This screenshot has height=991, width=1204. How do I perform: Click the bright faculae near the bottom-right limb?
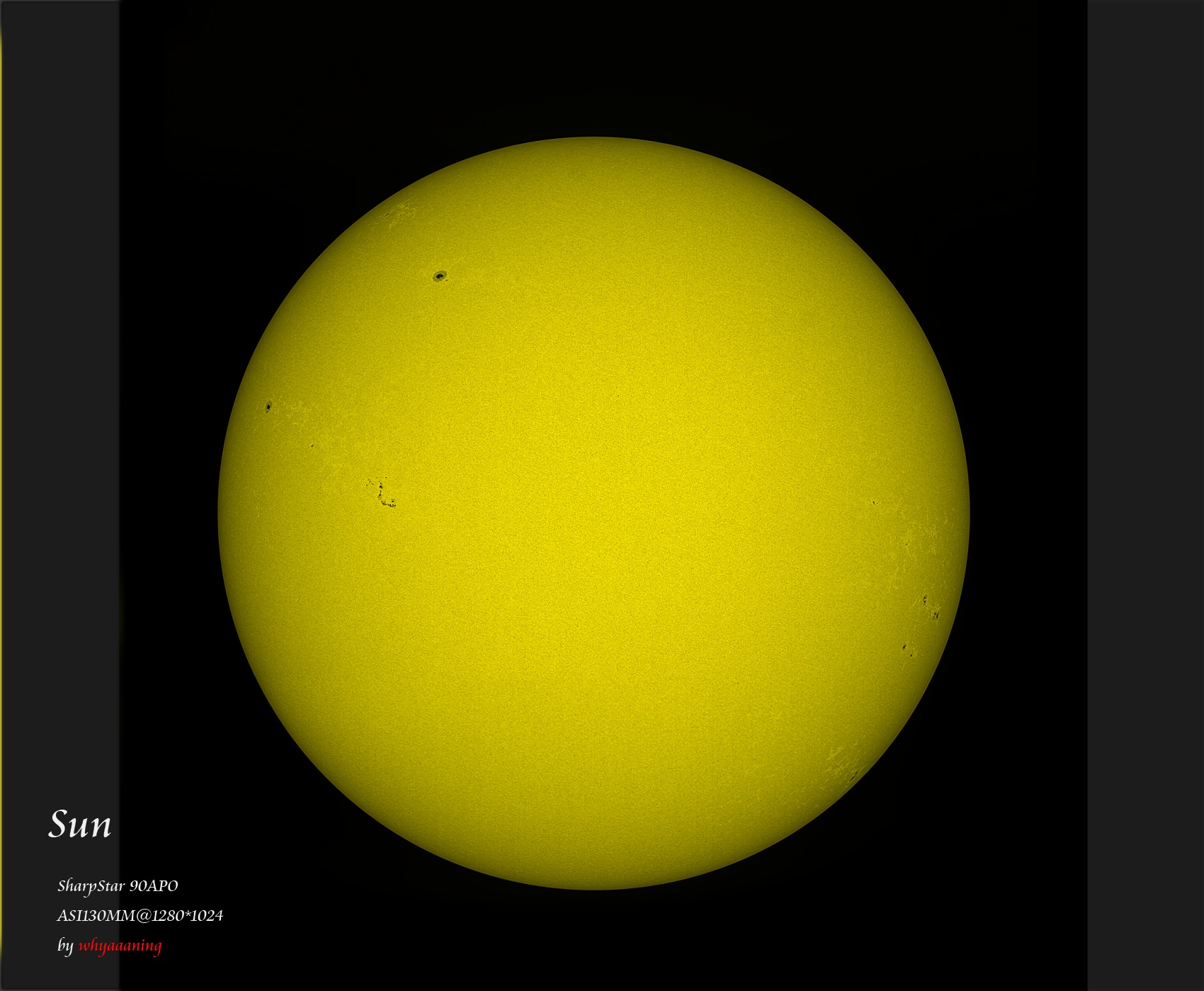pos(846,765)
